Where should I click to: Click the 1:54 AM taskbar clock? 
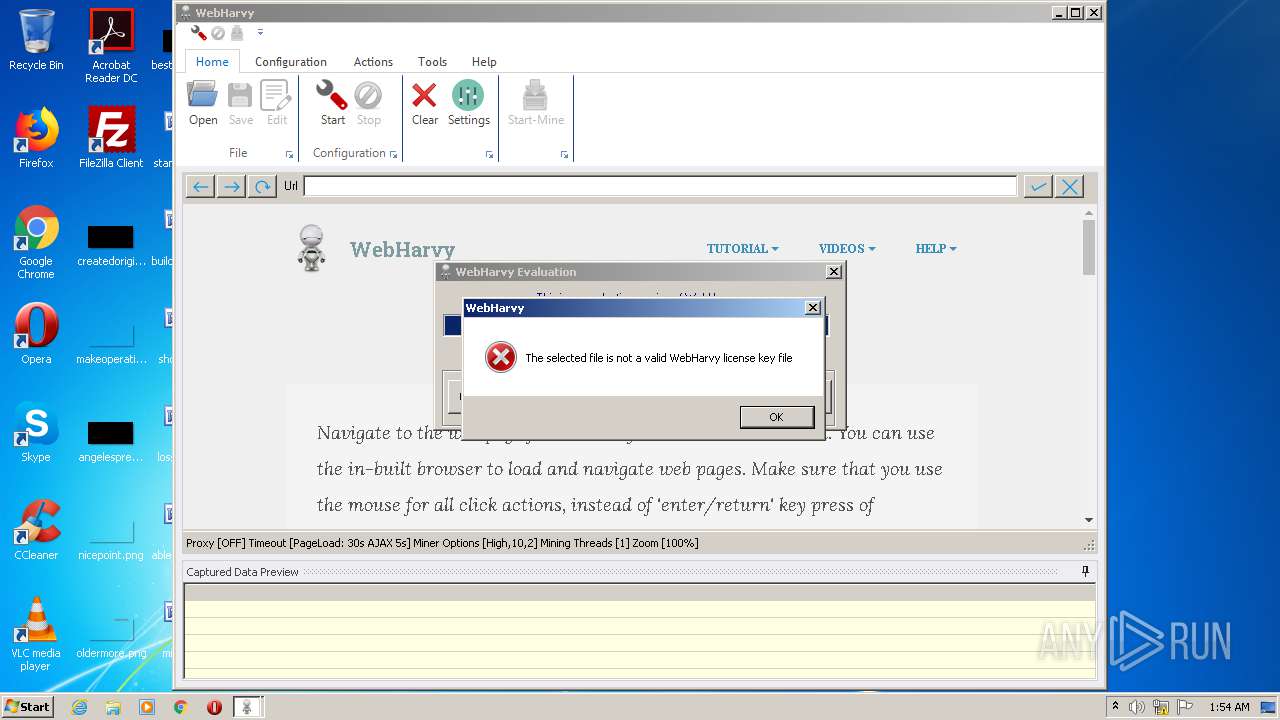click(1229, 707)
